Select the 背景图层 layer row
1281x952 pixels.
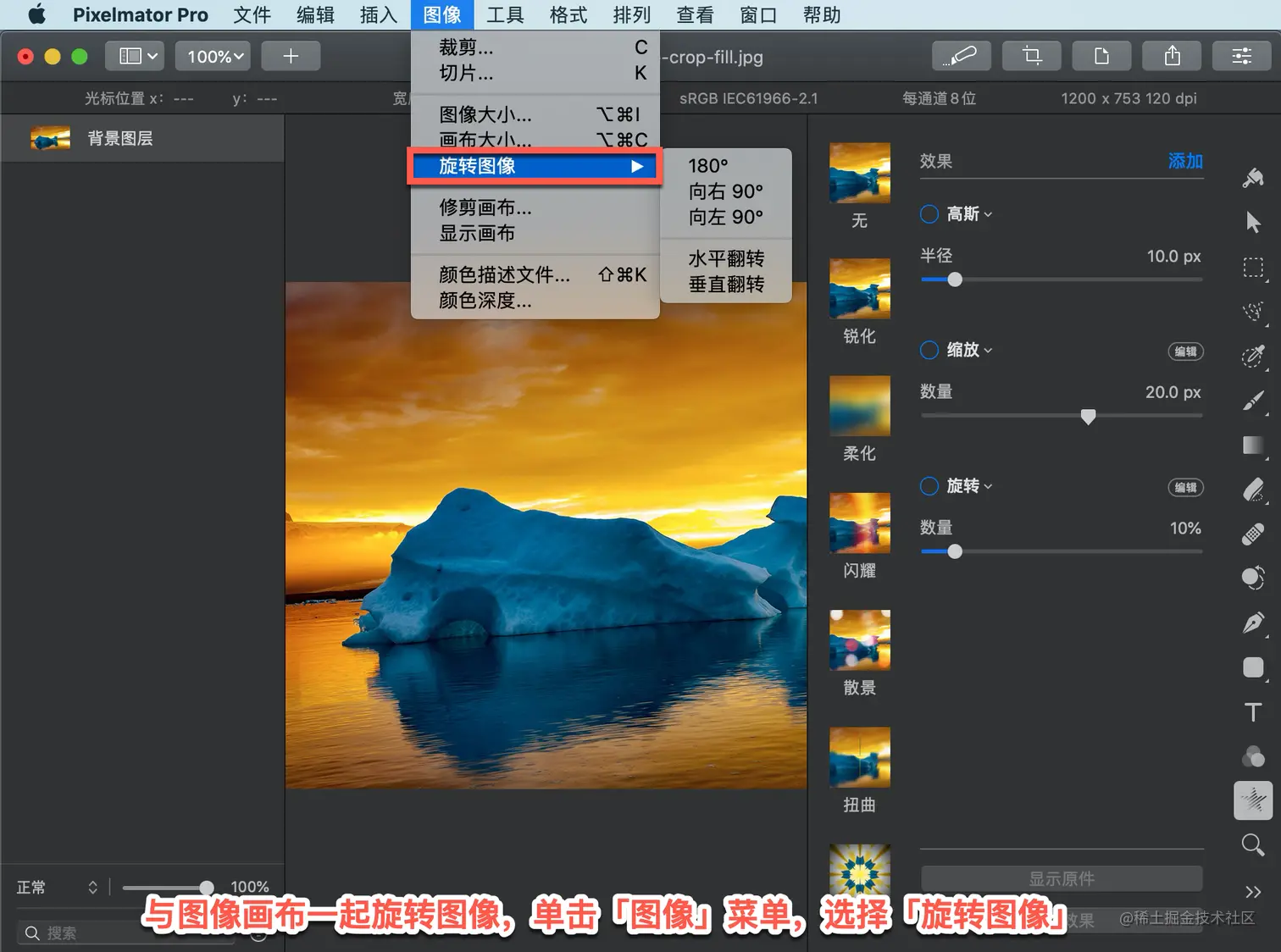coord(142,138)
